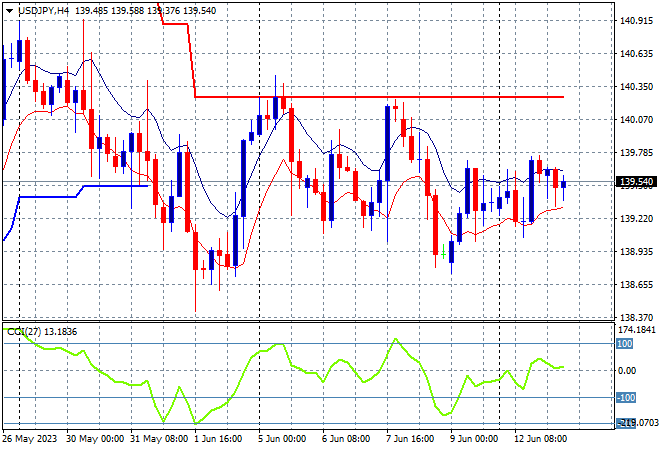Click the USDJPY,H4 chart title text
Viewport: 660px width, 450px height.
click(x=43, y=11)
